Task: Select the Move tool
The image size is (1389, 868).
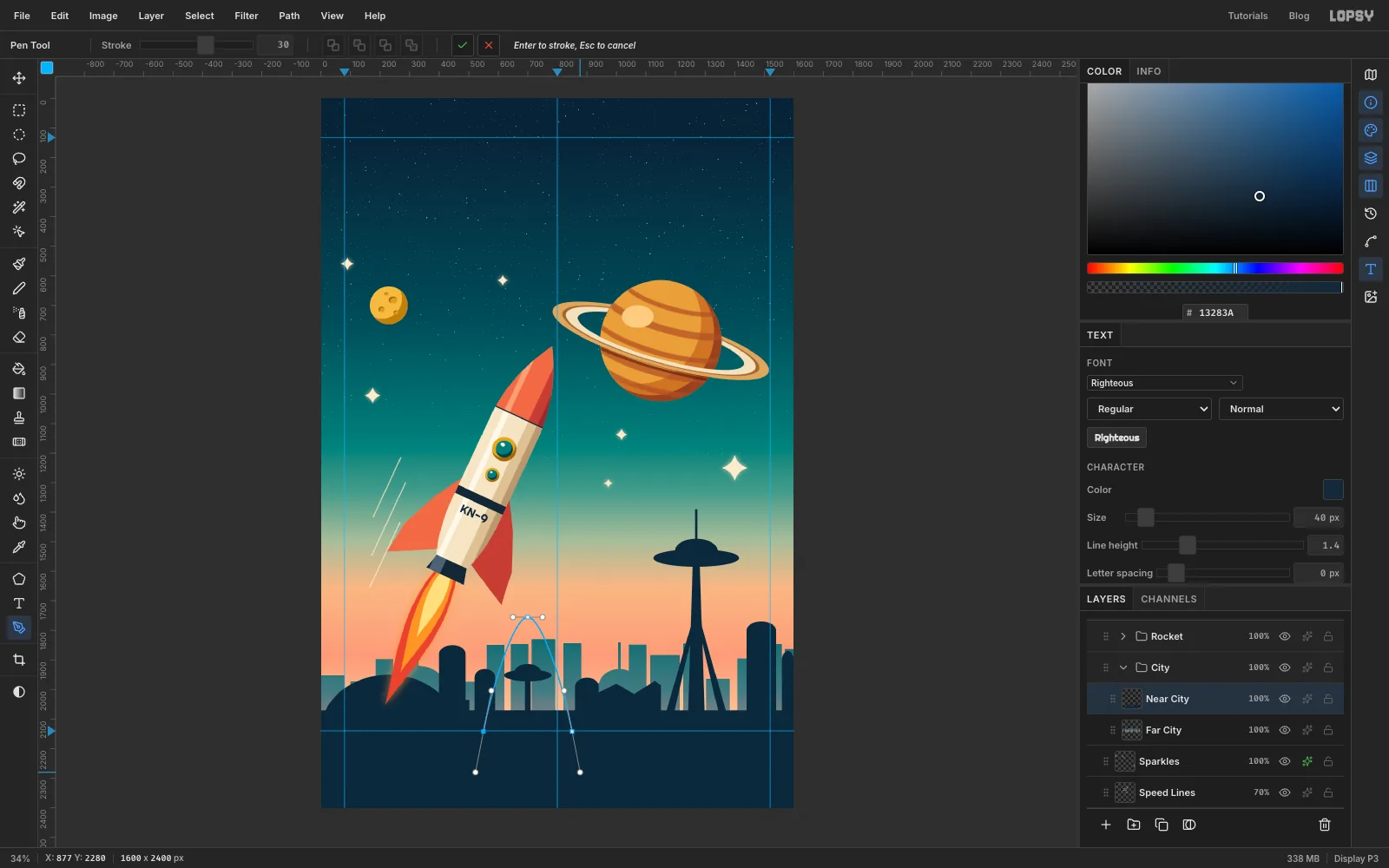Action: 19,78
